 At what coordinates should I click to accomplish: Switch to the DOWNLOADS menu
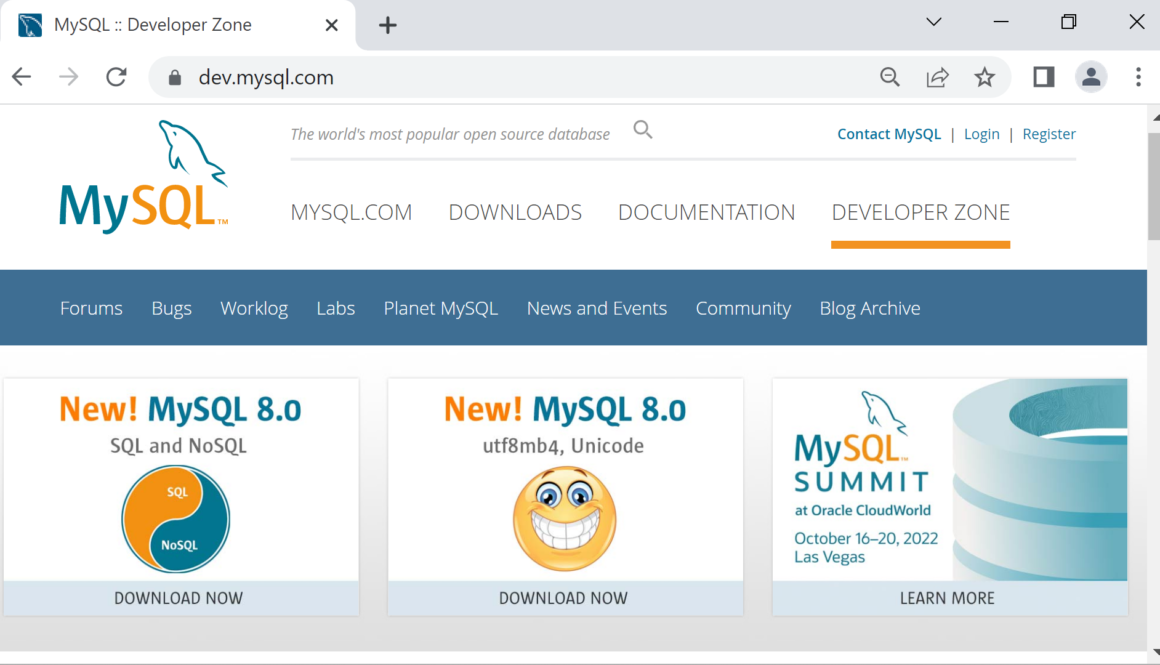[x=515, y=212]
